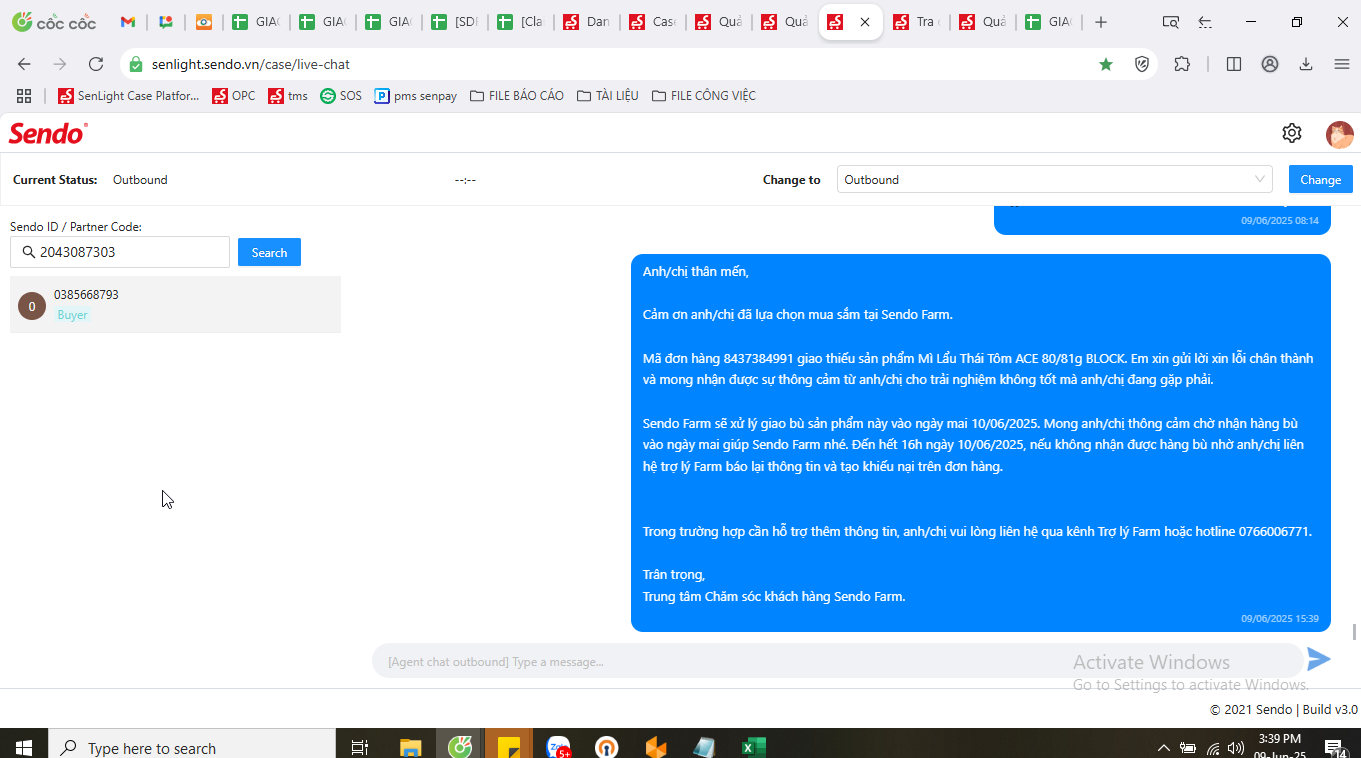Open the SOS bookmark
The image size is (1361, 758).
point(341,96)
